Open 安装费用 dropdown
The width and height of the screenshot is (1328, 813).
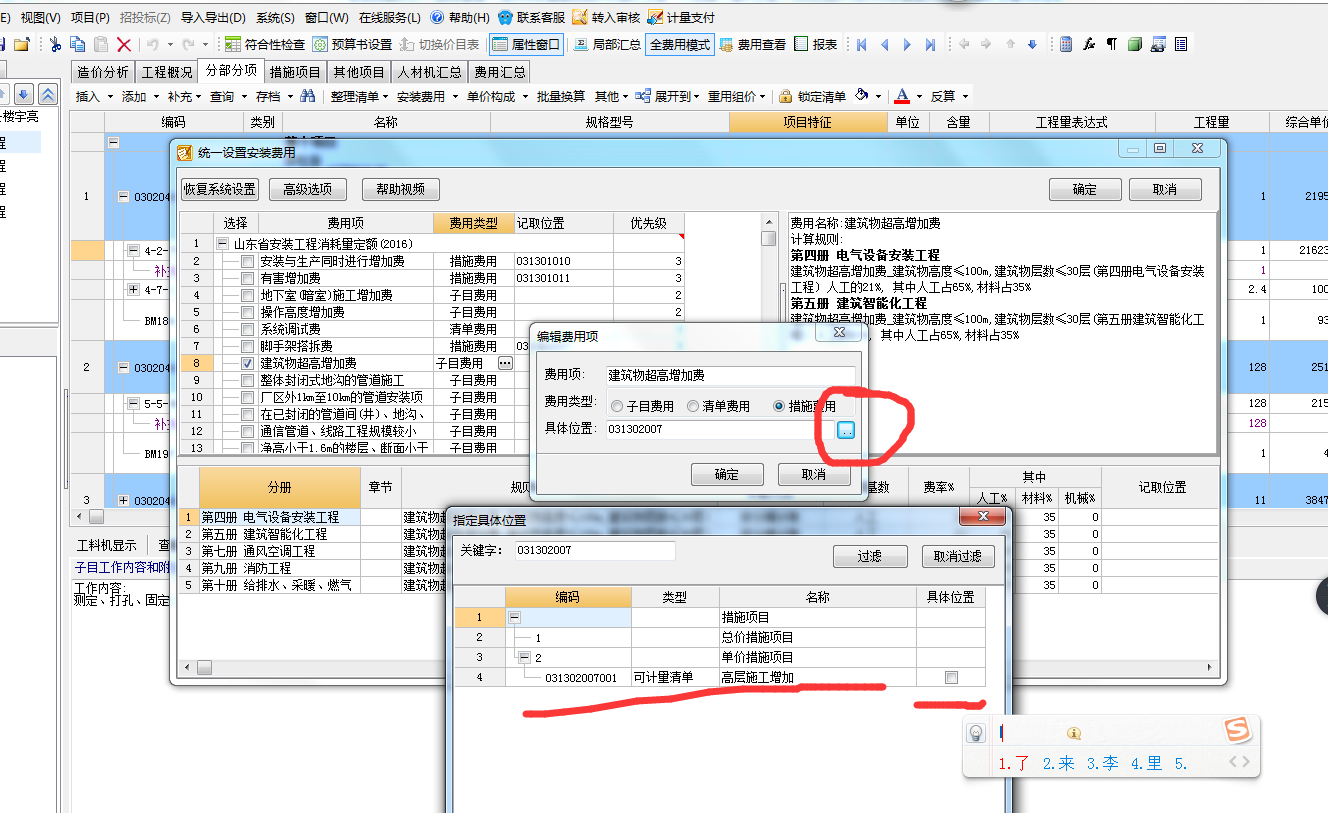427,96
